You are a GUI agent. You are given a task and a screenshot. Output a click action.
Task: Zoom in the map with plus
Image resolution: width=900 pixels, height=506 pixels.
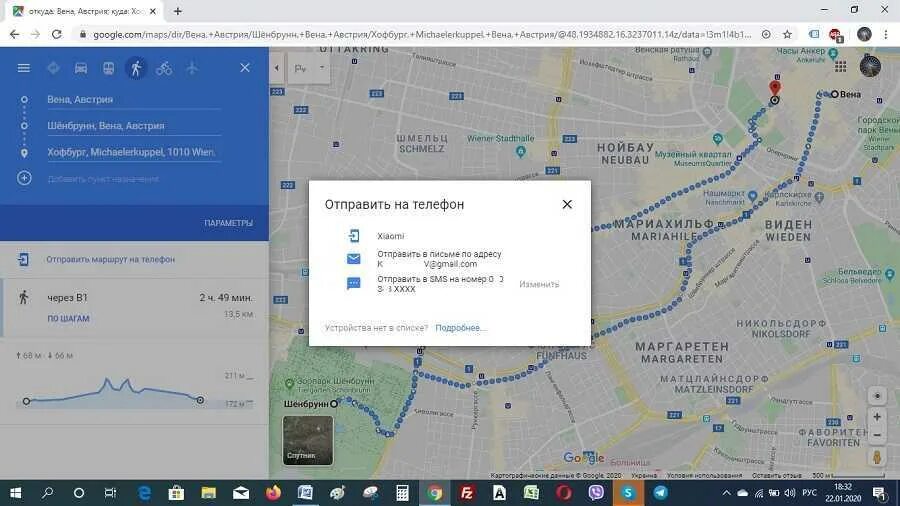coord(877,417)
